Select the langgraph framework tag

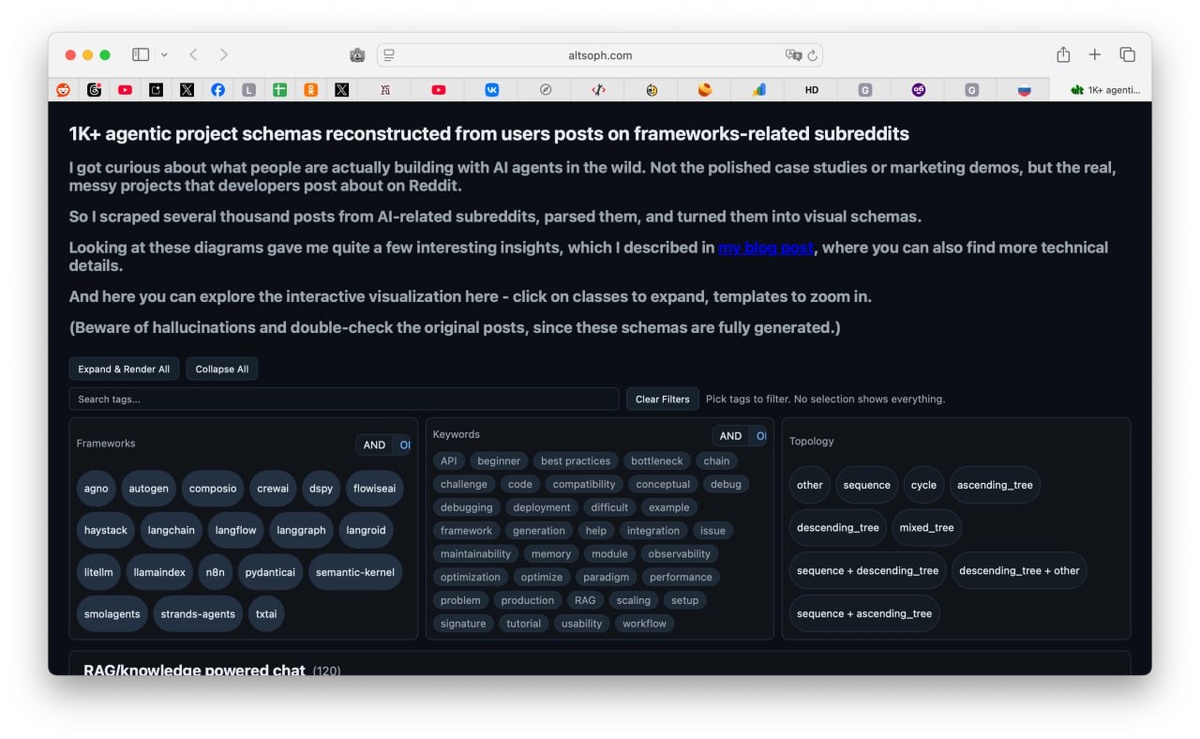coord(301,530)
